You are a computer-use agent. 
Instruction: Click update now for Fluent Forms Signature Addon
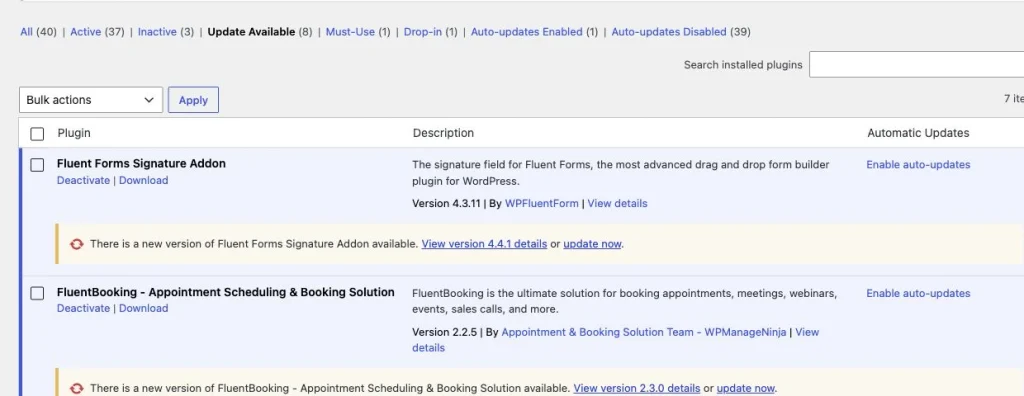coord(592,244)
